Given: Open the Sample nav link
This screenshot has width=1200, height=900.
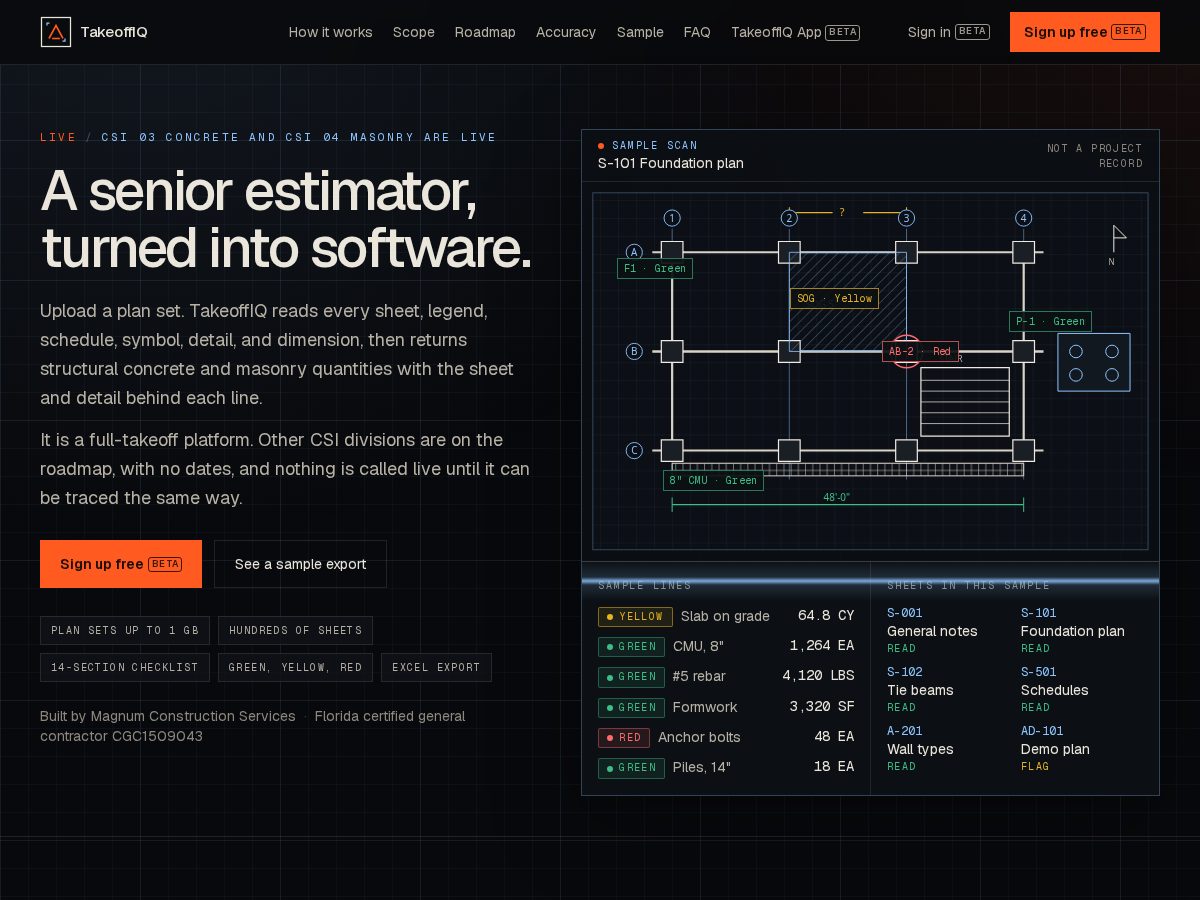Looking at the screenshot, I should [x=640, y=32].
